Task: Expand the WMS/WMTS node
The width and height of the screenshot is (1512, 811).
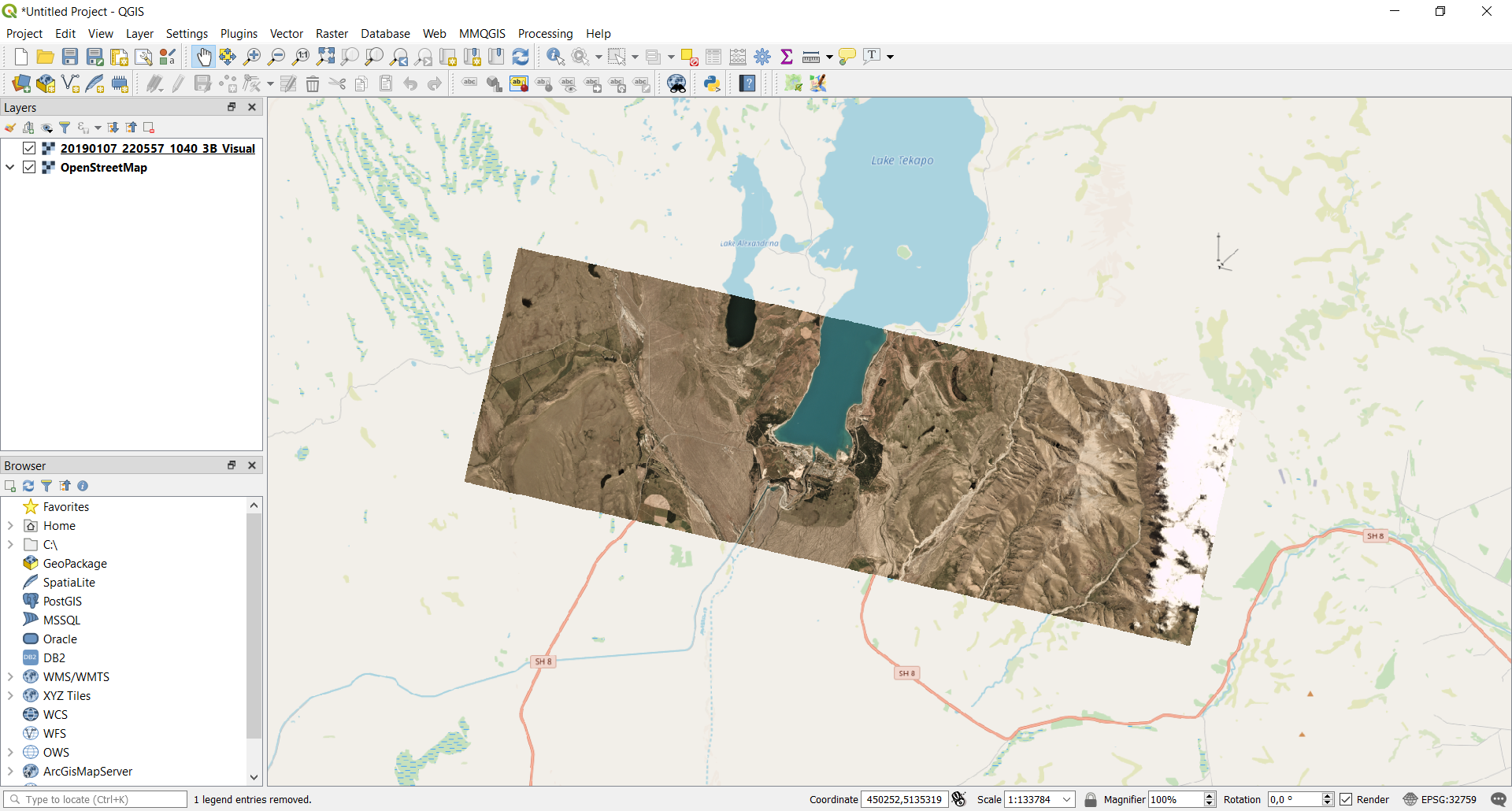Action: coord(10,676)
